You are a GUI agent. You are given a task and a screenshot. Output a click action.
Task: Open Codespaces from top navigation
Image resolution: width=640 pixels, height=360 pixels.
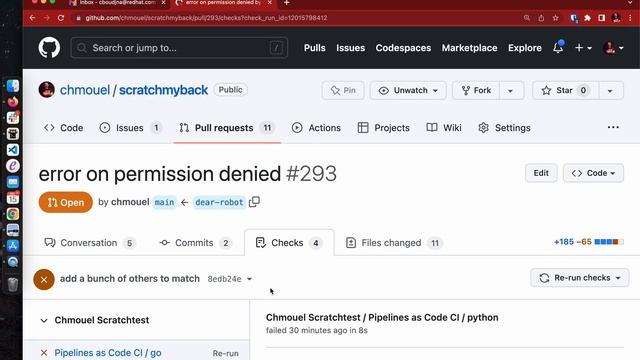[403, 48]
